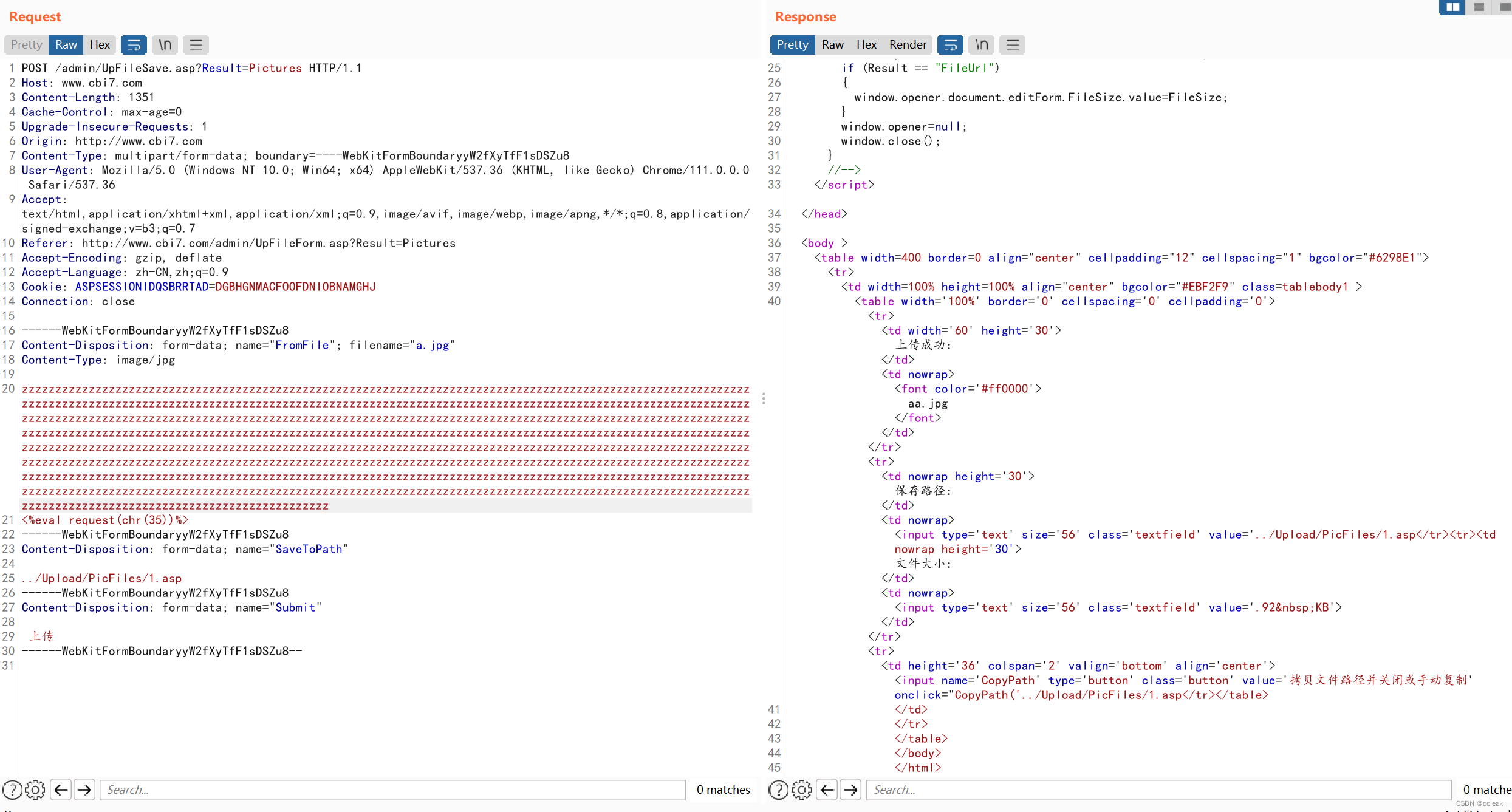Toggle \n newline display in the Response panel
Image resolution: width=1512 pixels, height=812 pixels.
[980, 44]
